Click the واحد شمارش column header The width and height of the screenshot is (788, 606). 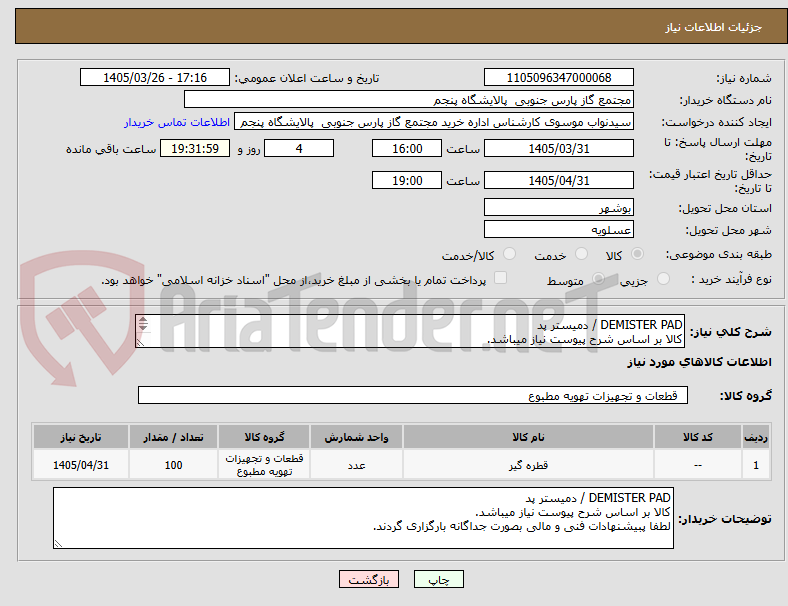tap(356, 437)
